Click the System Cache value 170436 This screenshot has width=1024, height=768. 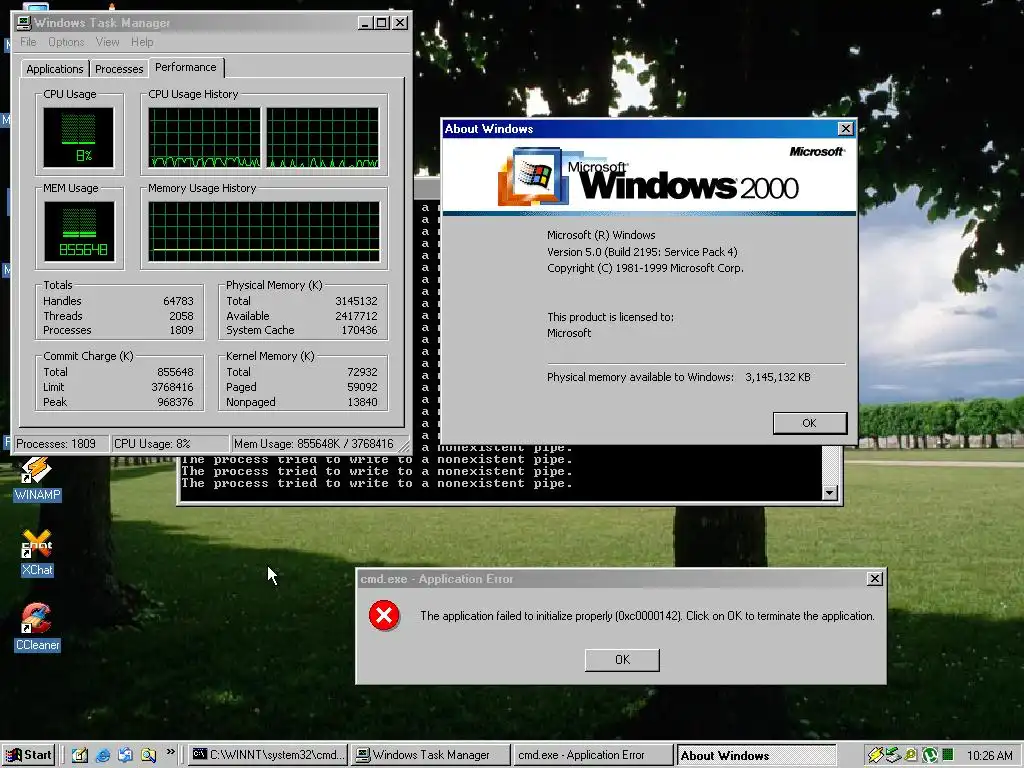click(359, 330)
